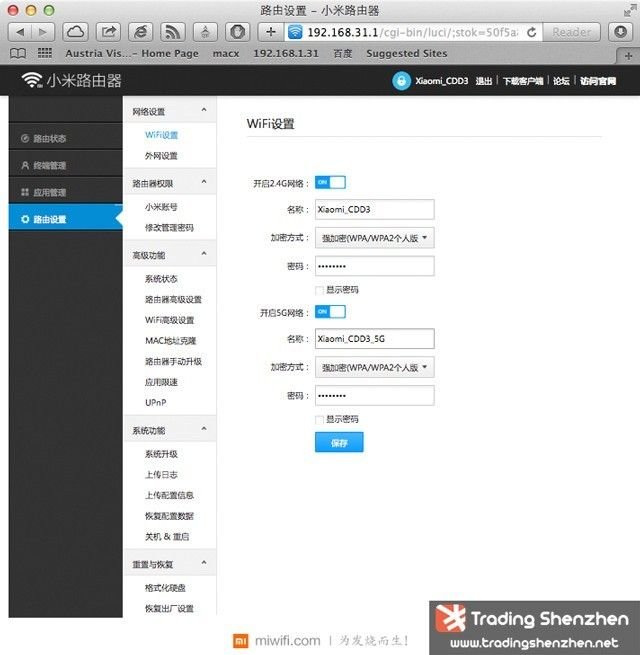Viewport: 640px width, 655px height.
Task: Click the blue 保存 save button
Action: 339,442
